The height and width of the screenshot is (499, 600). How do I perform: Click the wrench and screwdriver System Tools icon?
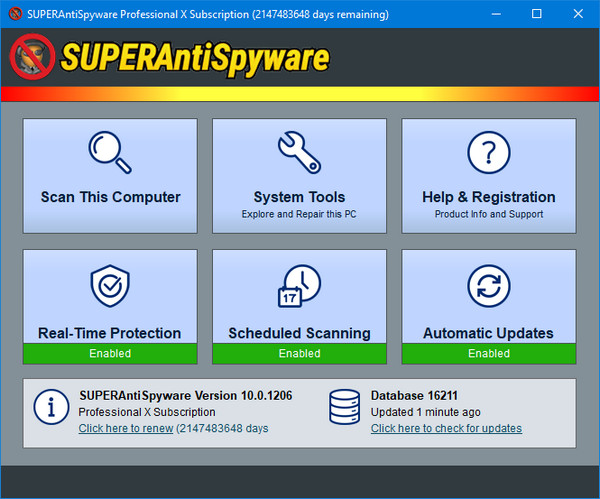(299, 153)
